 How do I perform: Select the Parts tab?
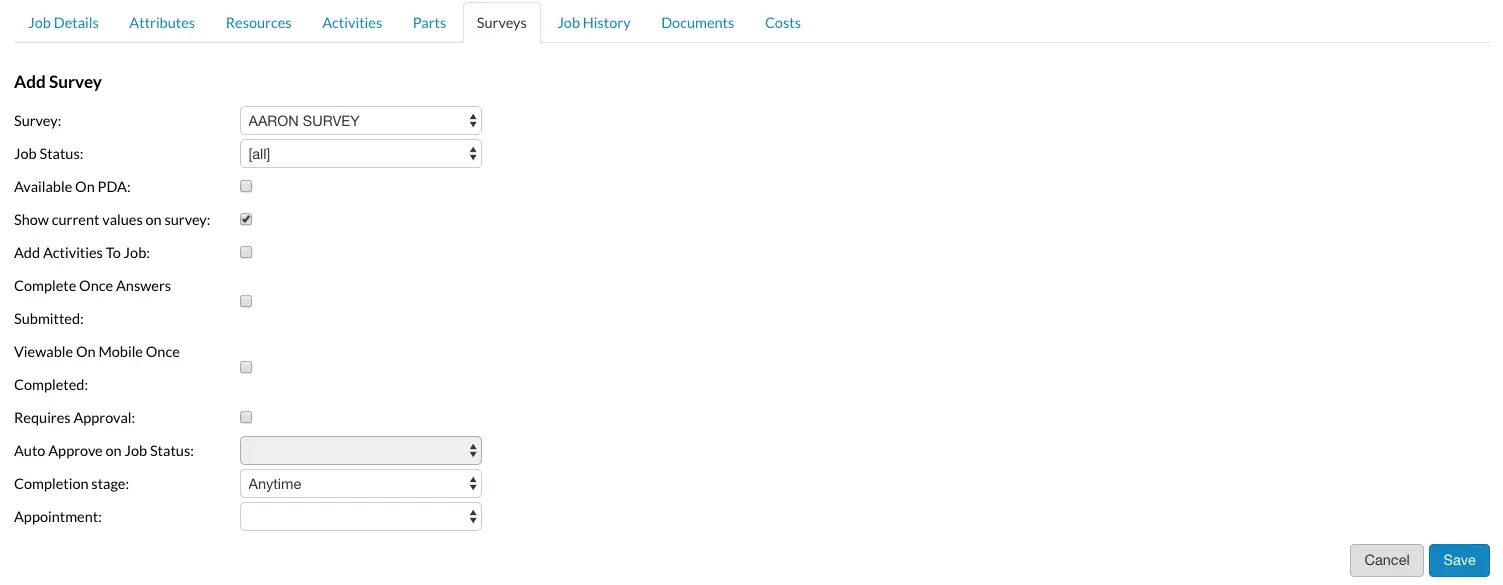pos(429,22)
